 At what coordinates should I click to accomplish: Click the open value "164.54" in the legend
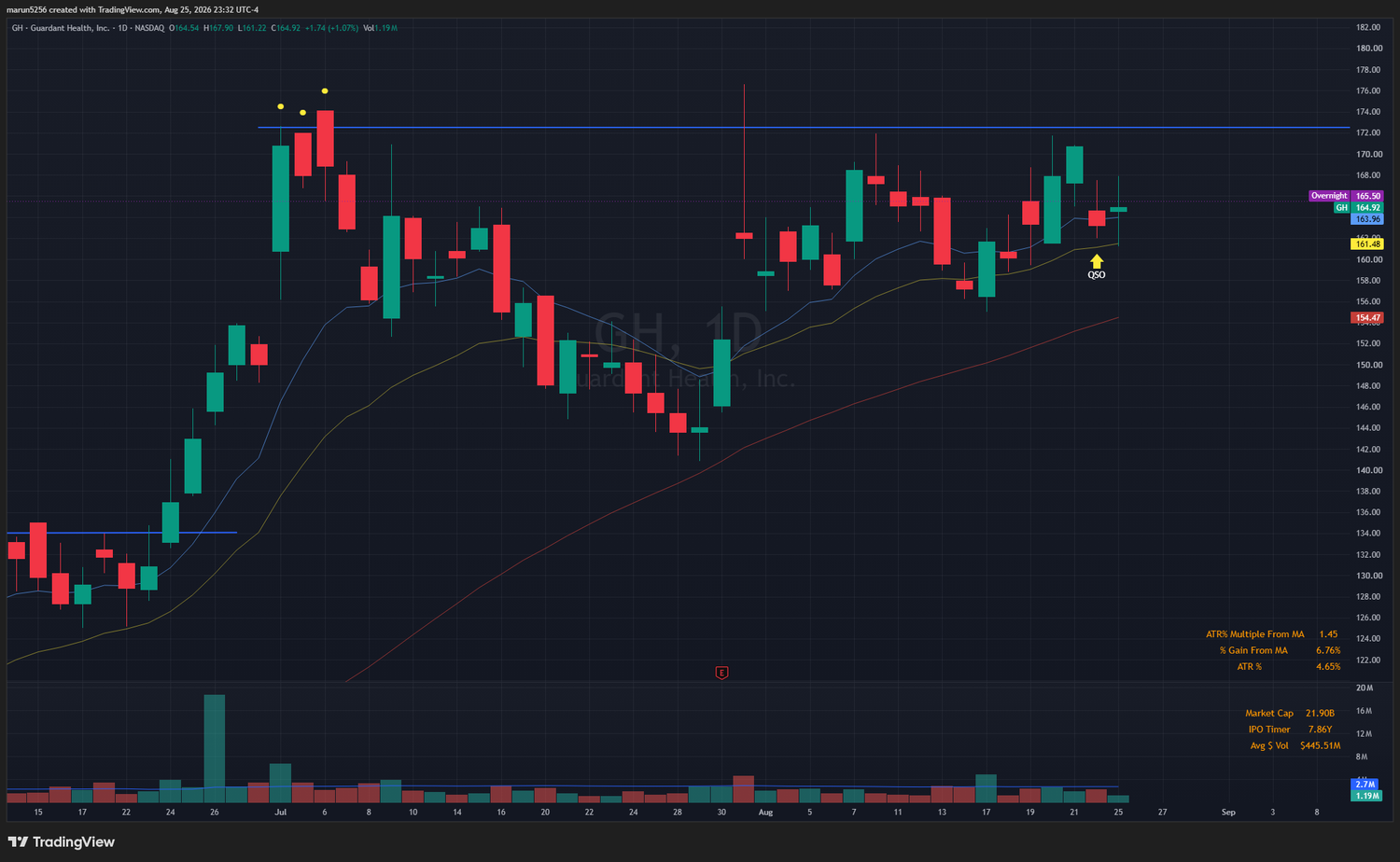coord(187,28)
